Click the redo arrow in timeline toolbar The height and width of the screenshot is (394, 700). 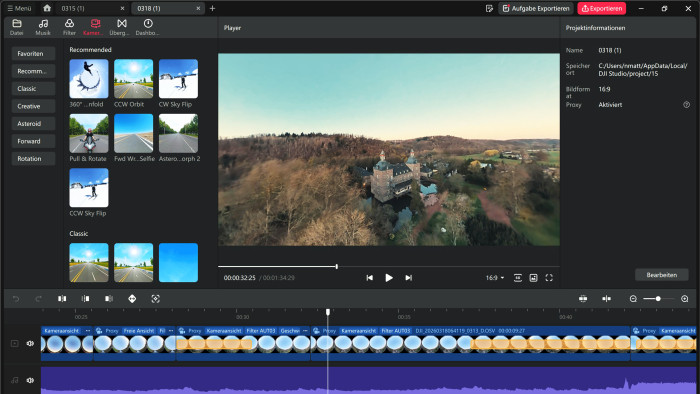(38, 299)
